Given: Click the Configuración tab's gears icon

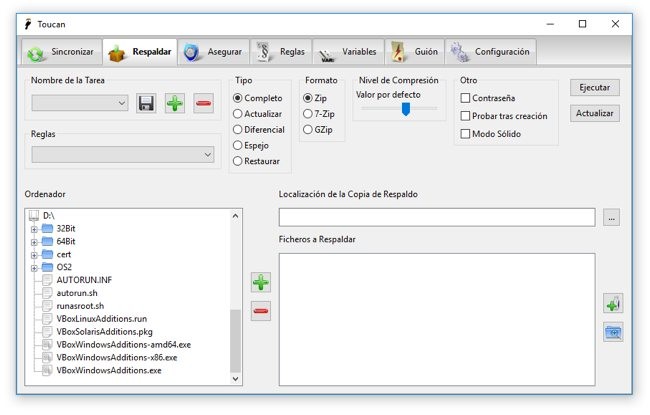Looking at the screenshot, I should (x=459, y=52).
